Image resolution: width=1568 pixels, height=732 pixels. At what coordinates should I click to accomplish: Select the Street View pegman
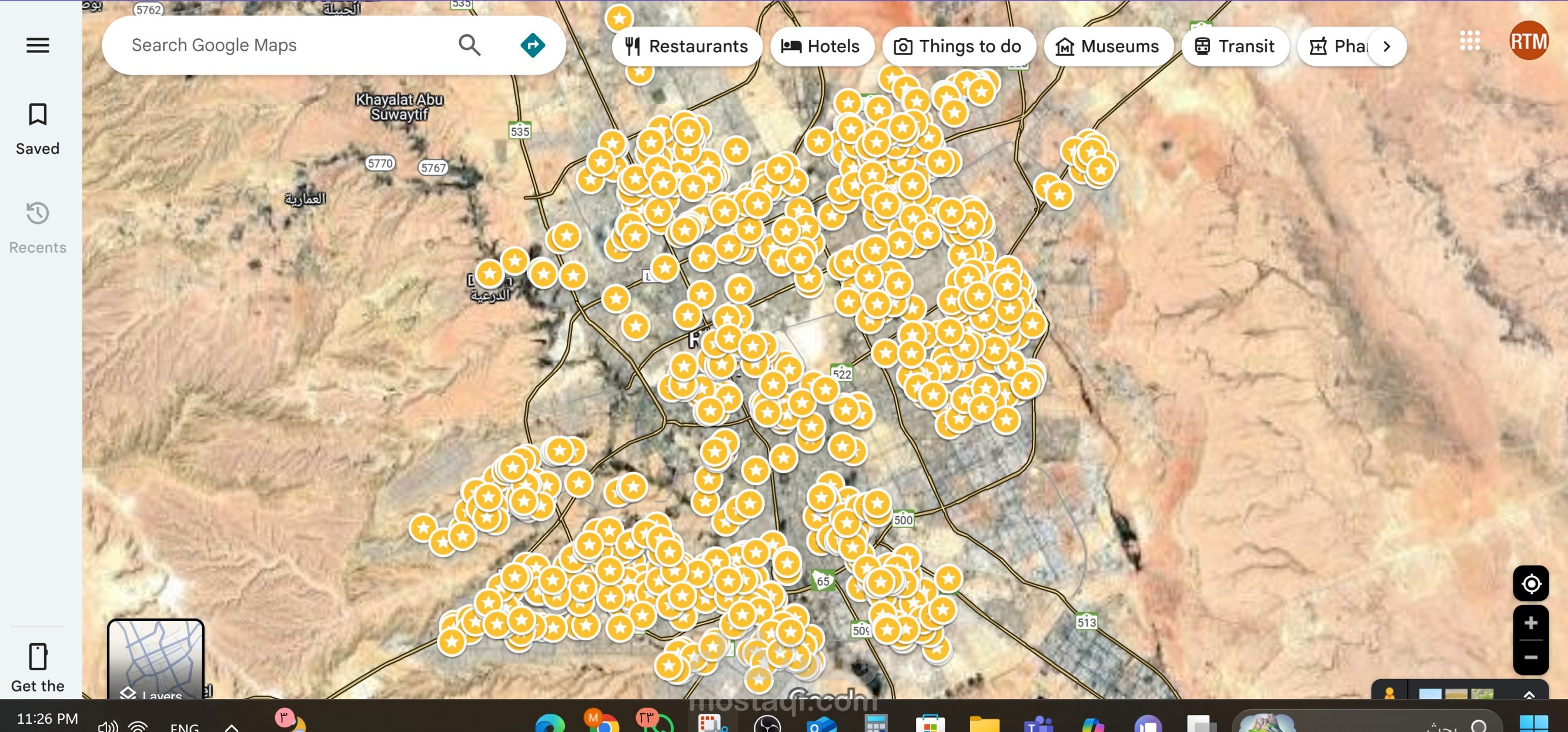pos(1389,693)
